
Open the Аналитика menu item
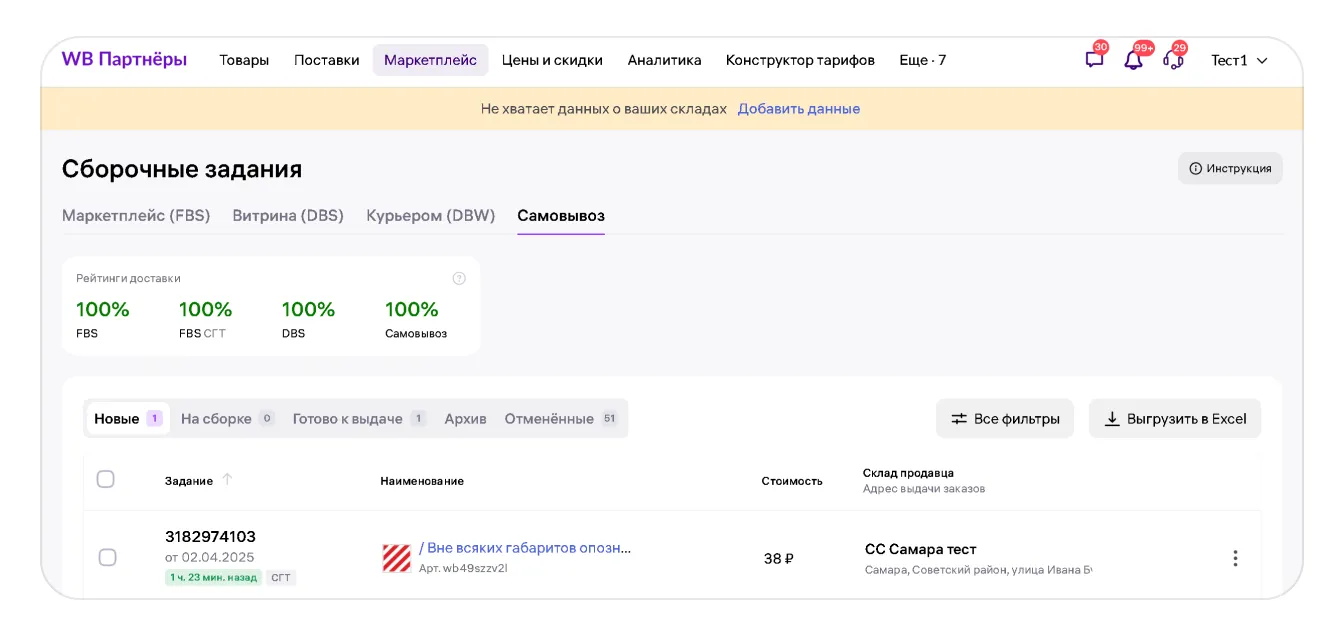(664, 60)
